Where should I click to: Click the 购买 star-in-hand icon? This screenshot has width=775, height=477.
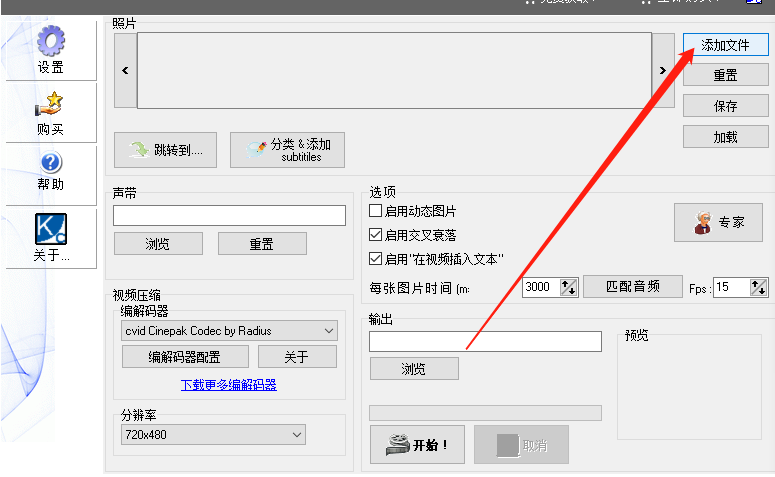(49, 103)
